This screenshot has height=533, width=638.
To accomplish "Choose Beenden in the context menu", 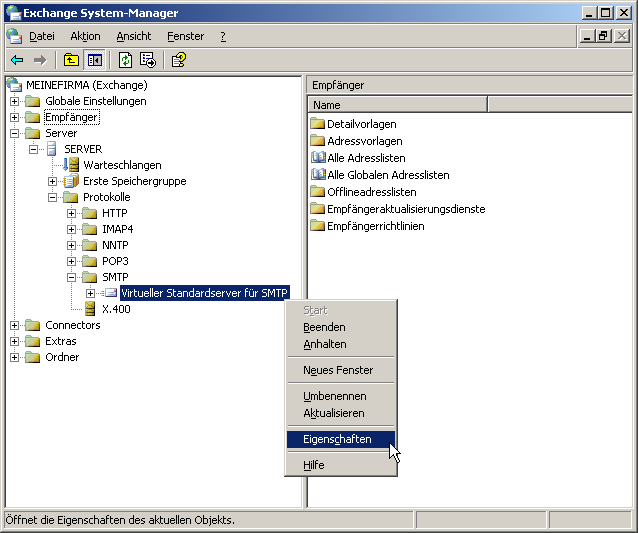I will coord(341,327).
